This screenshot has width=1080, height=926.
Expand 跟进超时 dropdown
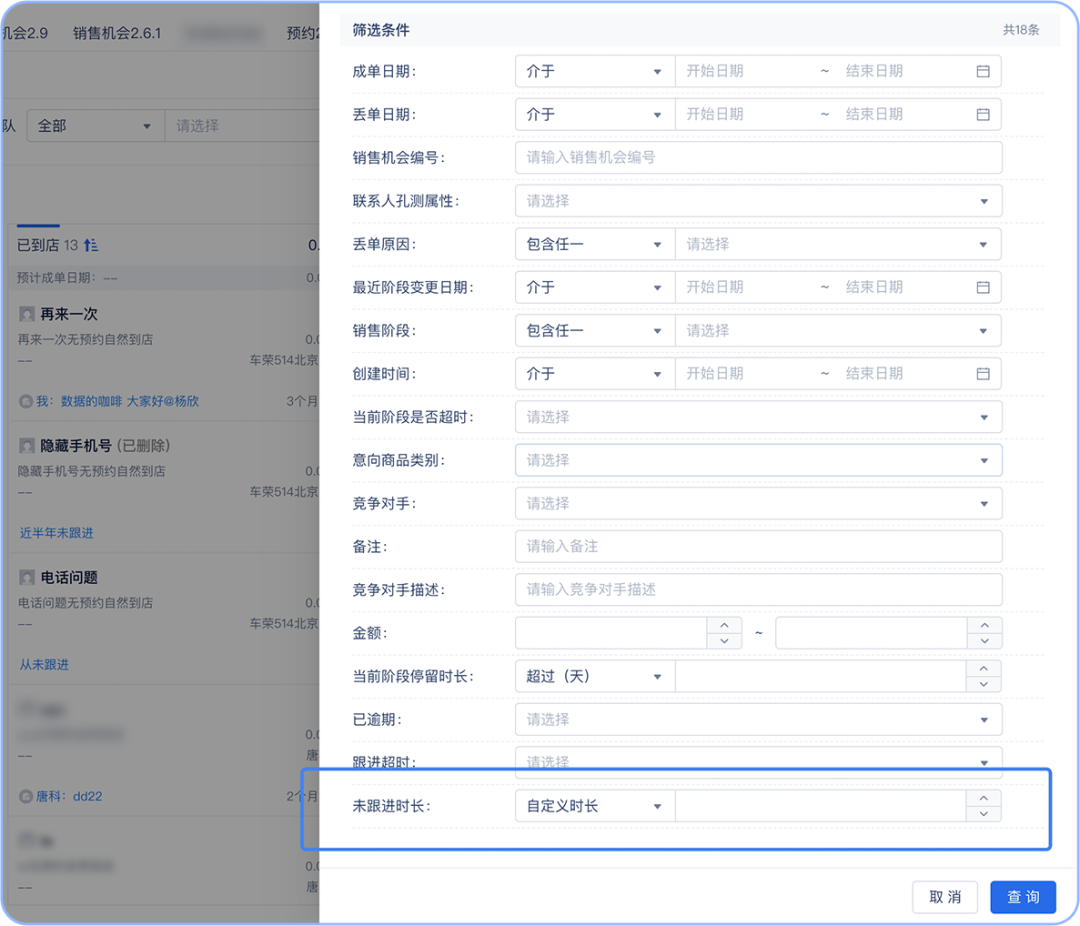tap(758, 762)
